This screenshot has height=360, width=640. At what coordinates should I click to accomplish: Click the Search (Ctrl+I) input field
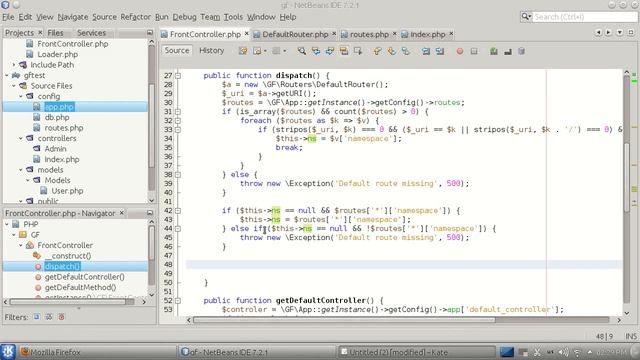[x=585, y=17]
